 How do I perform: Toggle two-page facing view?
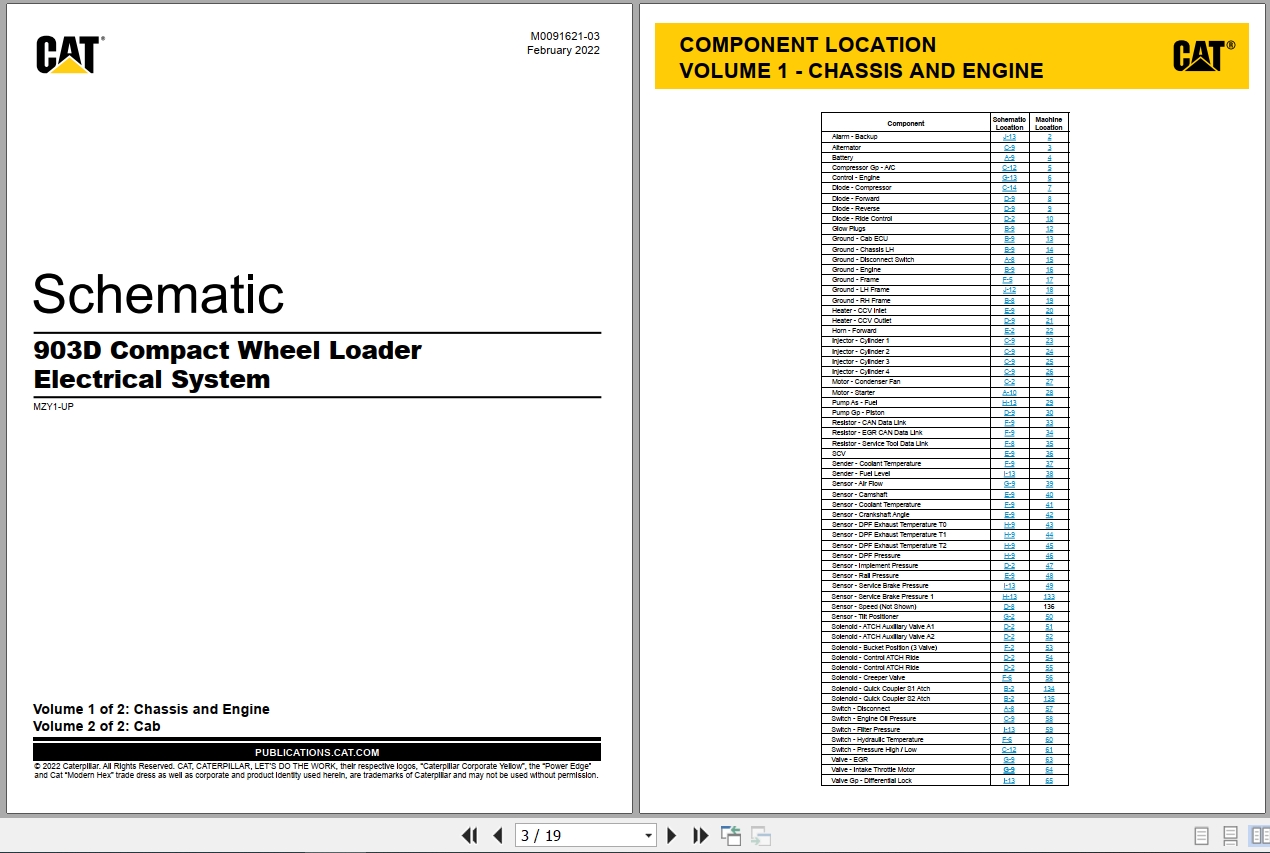(x=1257, y=836)
